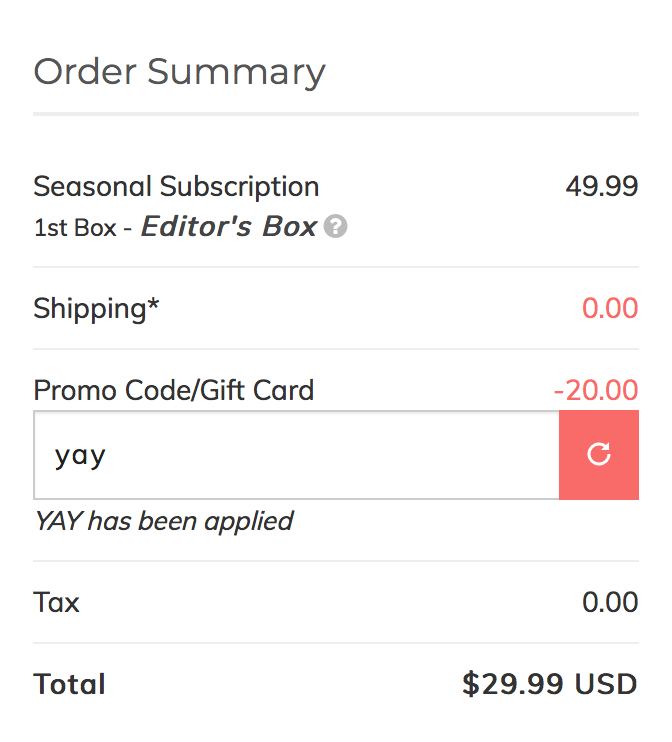Click the Shipping* label
Screen dimensions: 672x742
(x=96, y=309)
